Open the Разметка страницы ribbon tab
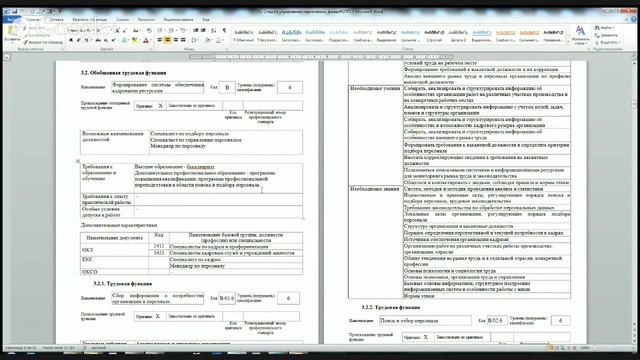Viewport: 640px width, 360px height. (89, 20)
